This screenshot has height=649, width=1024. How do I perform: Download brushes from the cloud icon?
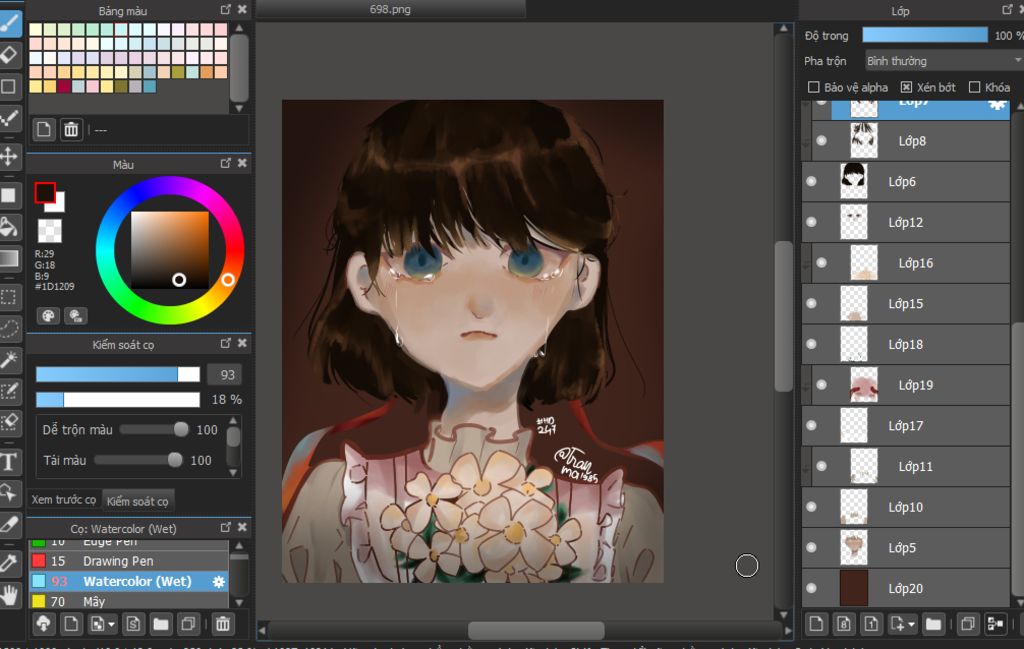click(x=44, y=624)
